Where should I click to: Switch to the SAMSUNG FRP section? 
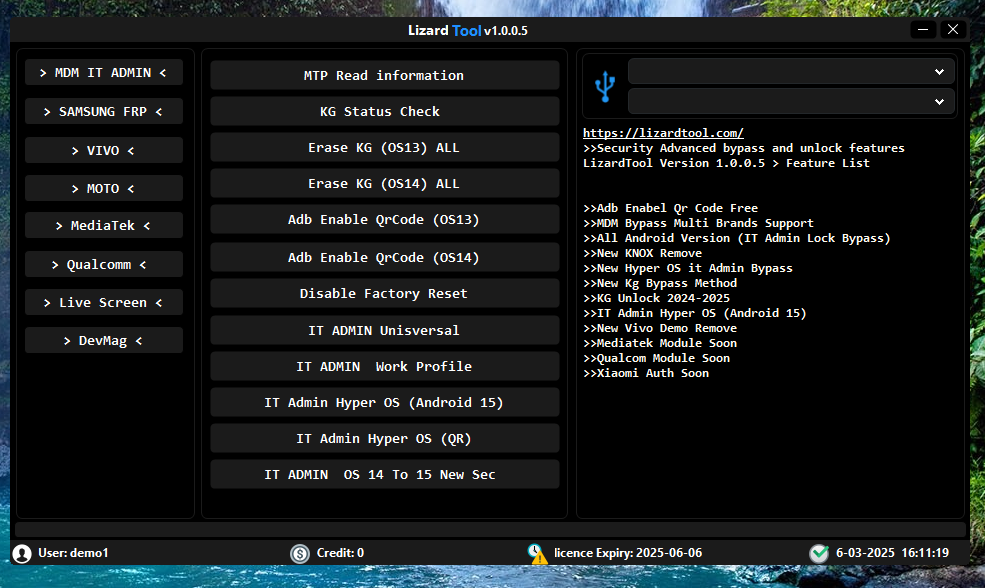pos(104,112)
